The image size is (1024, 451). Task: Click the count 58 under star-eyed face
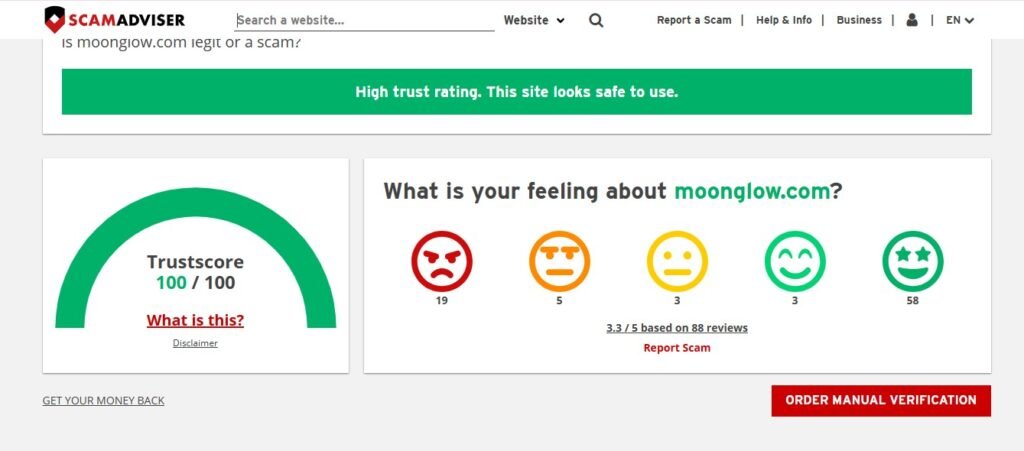pyautogui.click(x=913, y=301)
